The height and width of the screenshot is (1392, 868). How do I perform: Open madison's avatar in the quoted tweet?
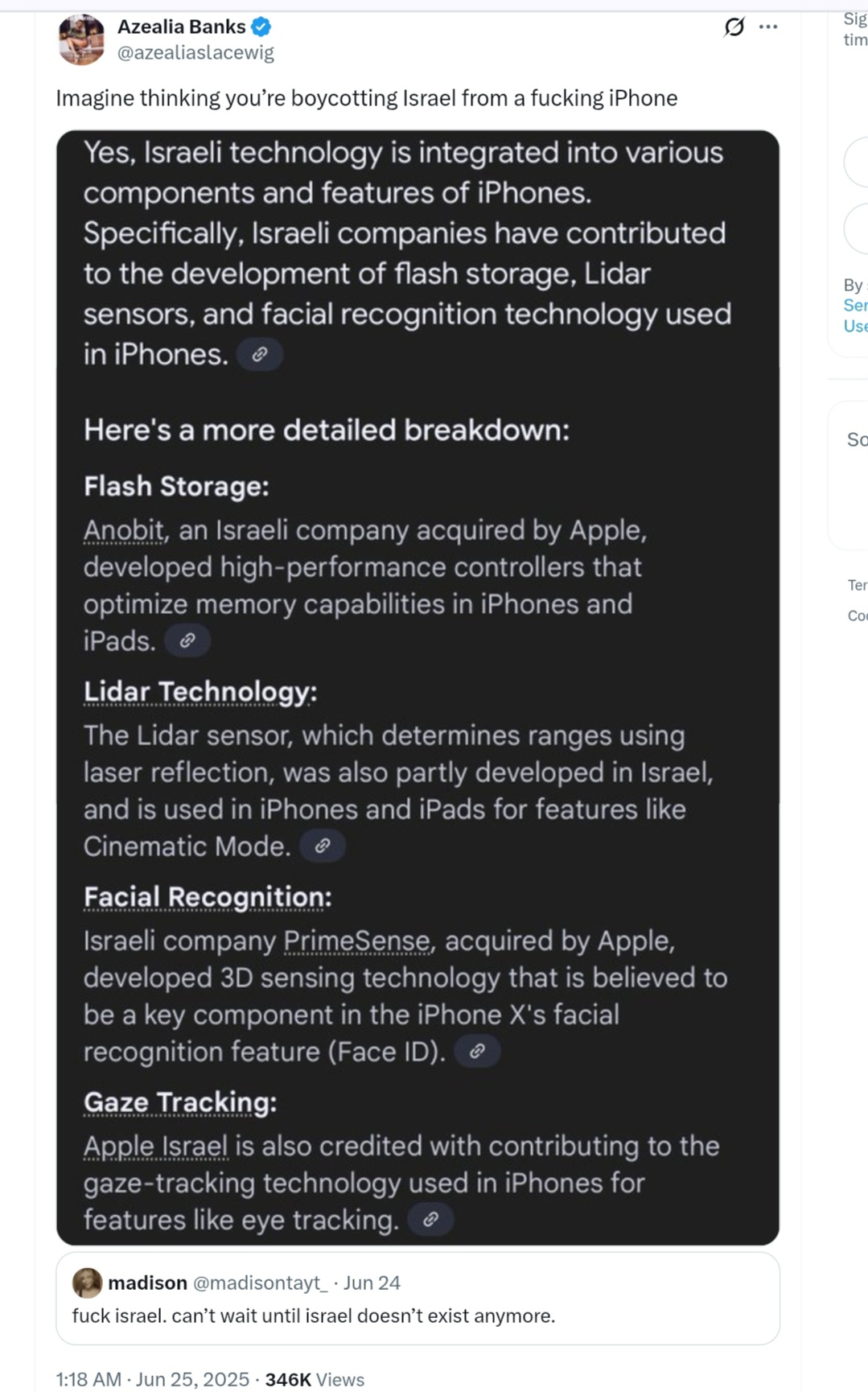87,1283
